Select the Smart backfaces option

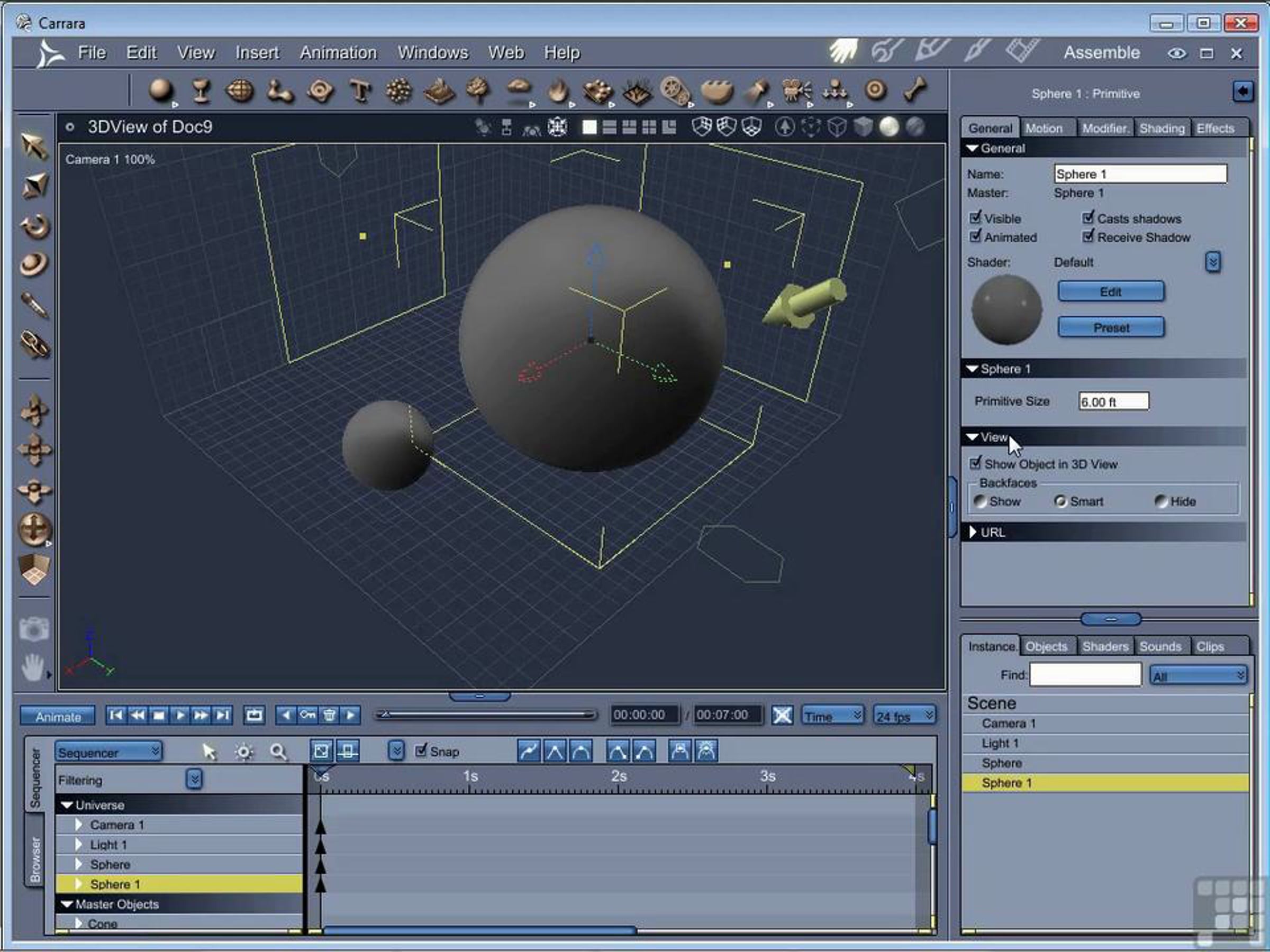pos(1060,501)
